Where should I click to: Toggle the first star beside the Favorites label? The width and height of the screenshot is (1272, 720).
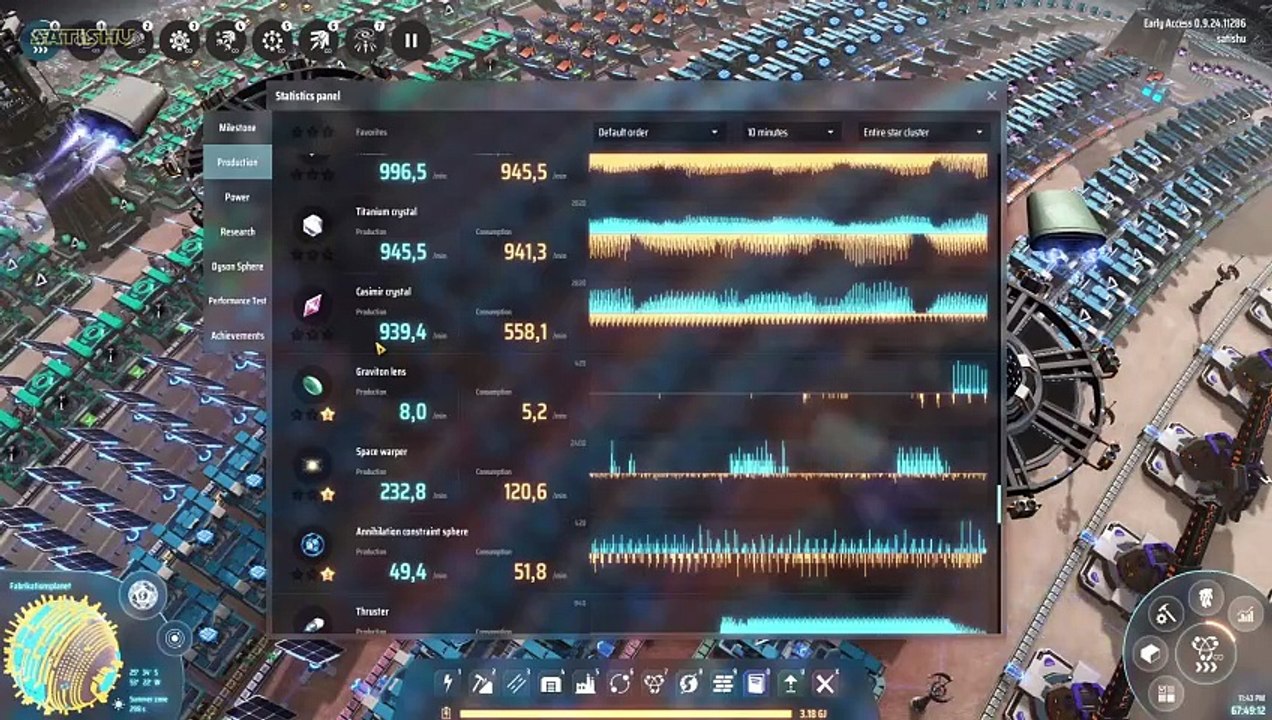pyautogui.click(x=297, y=131)
